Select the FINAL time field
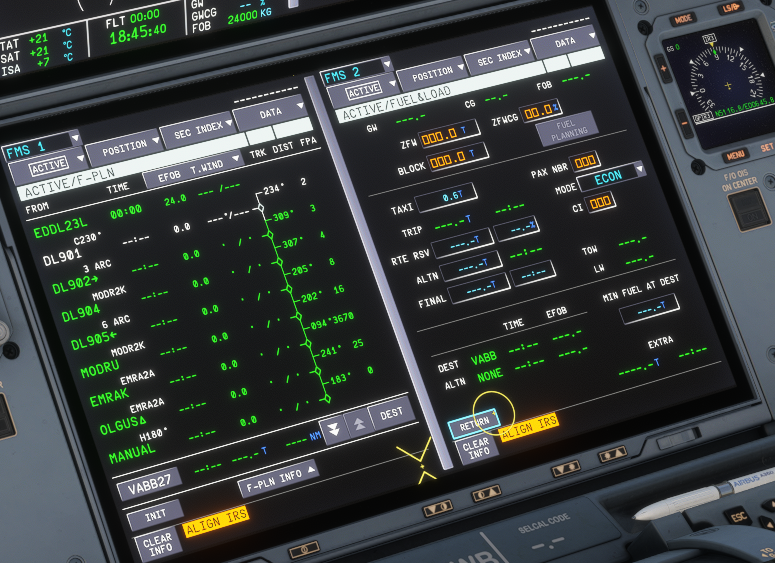775x563 pixels. 533,273
